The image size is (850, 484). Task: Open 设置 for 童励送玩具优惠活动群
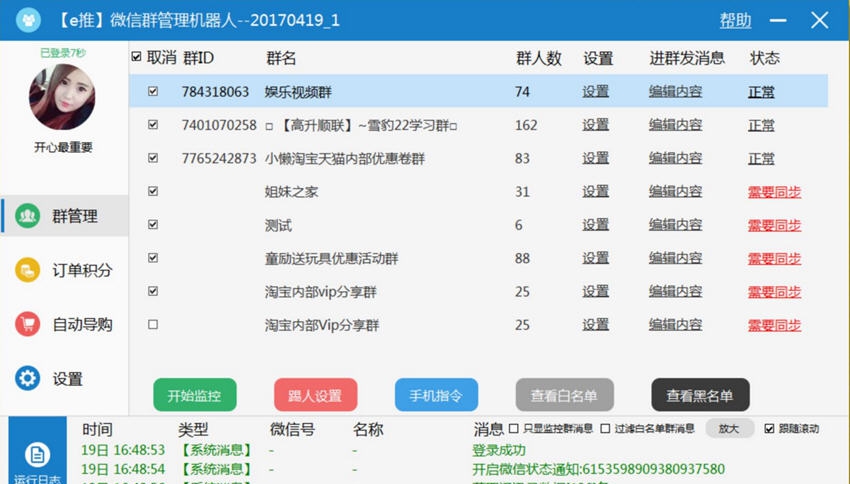click(596, 258)
